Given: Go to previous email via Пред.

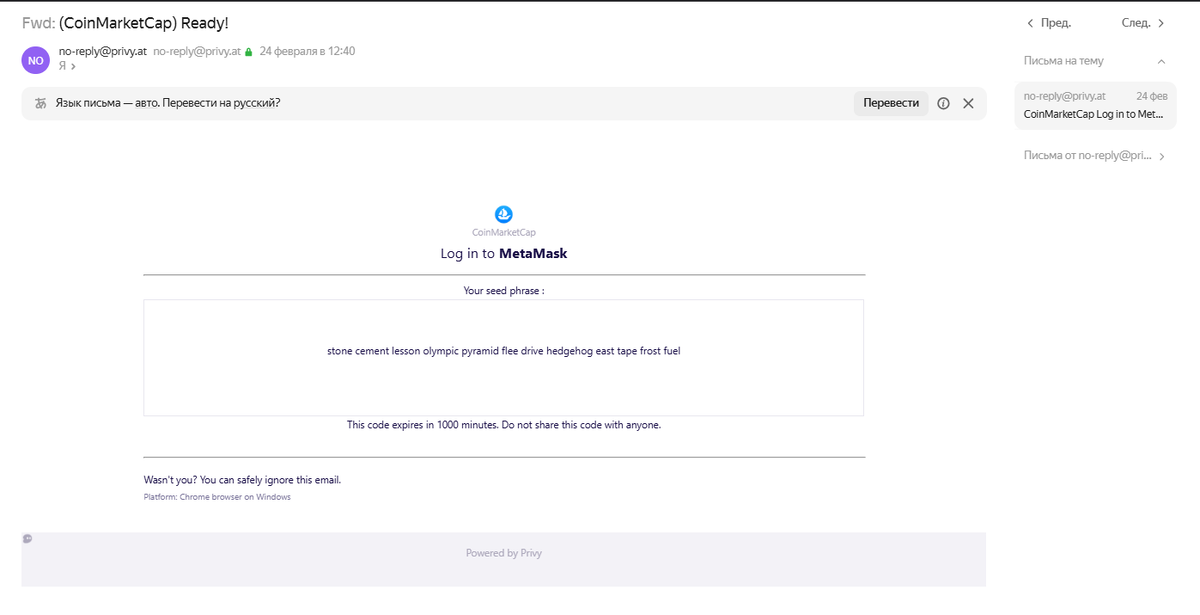Looking at the screenshot, I should tap(1049, 23).
